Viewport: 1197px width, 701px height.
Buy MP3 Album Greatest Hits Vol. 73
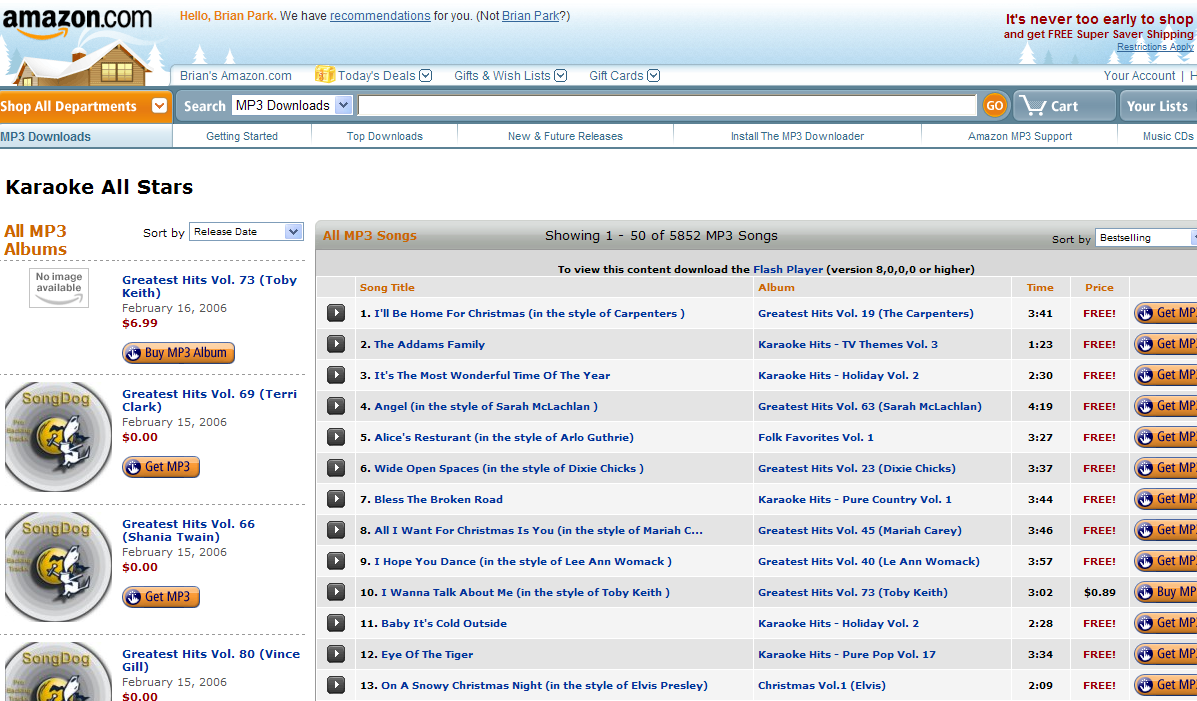179,353
